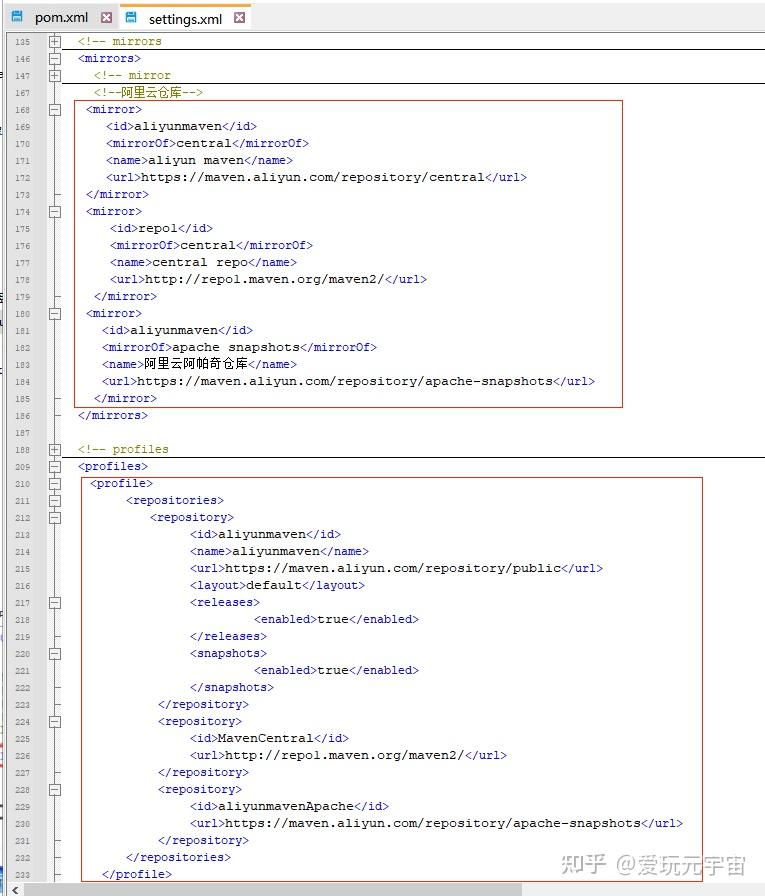The width and height of the screenshot is (765, 896).
Task: Expand the folded mirror comment at line 147
Action: [x=55, y=75]
